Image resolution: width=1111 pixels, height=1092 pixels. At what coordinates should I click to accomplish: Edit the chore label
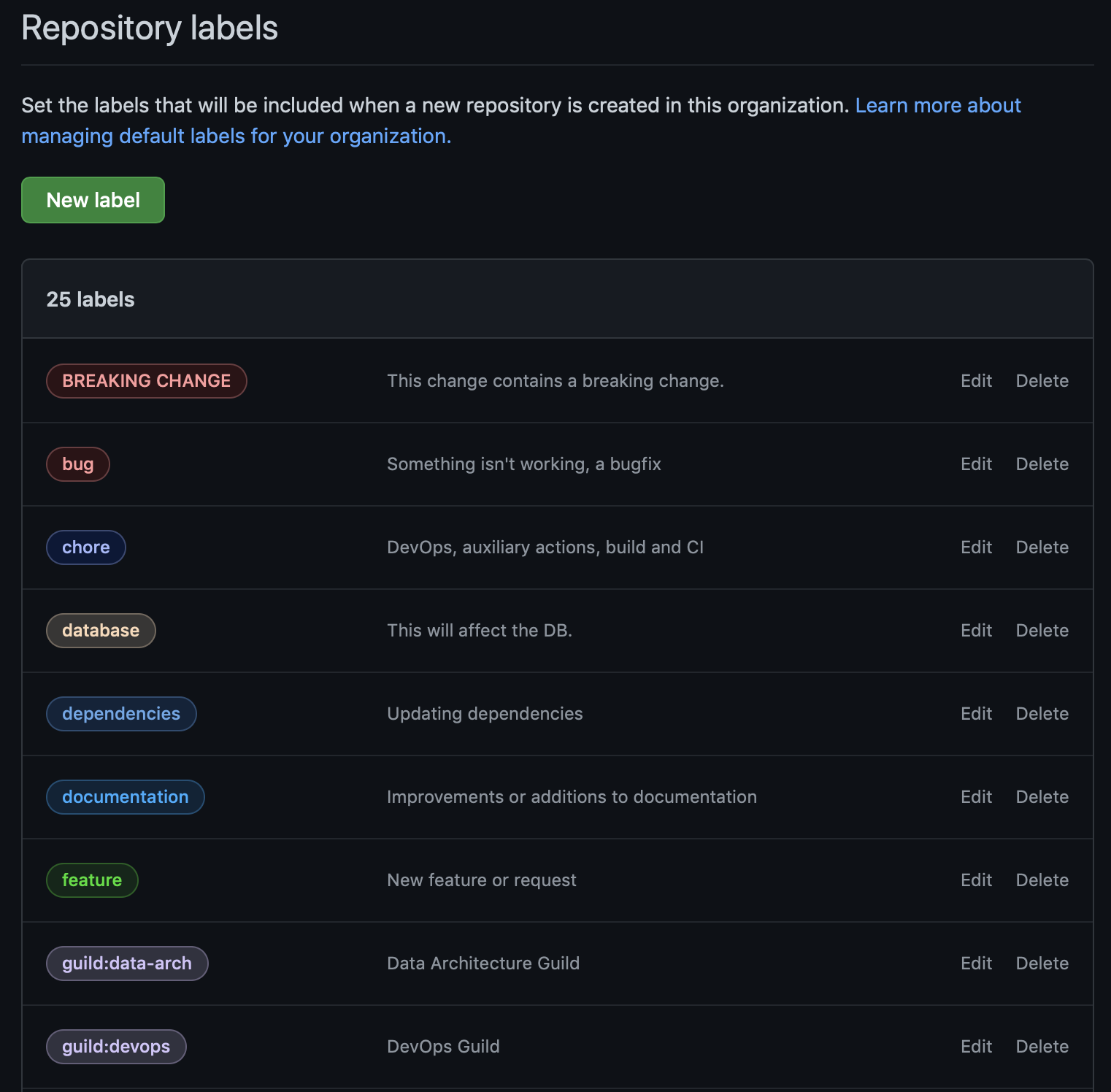pyautogui.click(x=976, y=547)
